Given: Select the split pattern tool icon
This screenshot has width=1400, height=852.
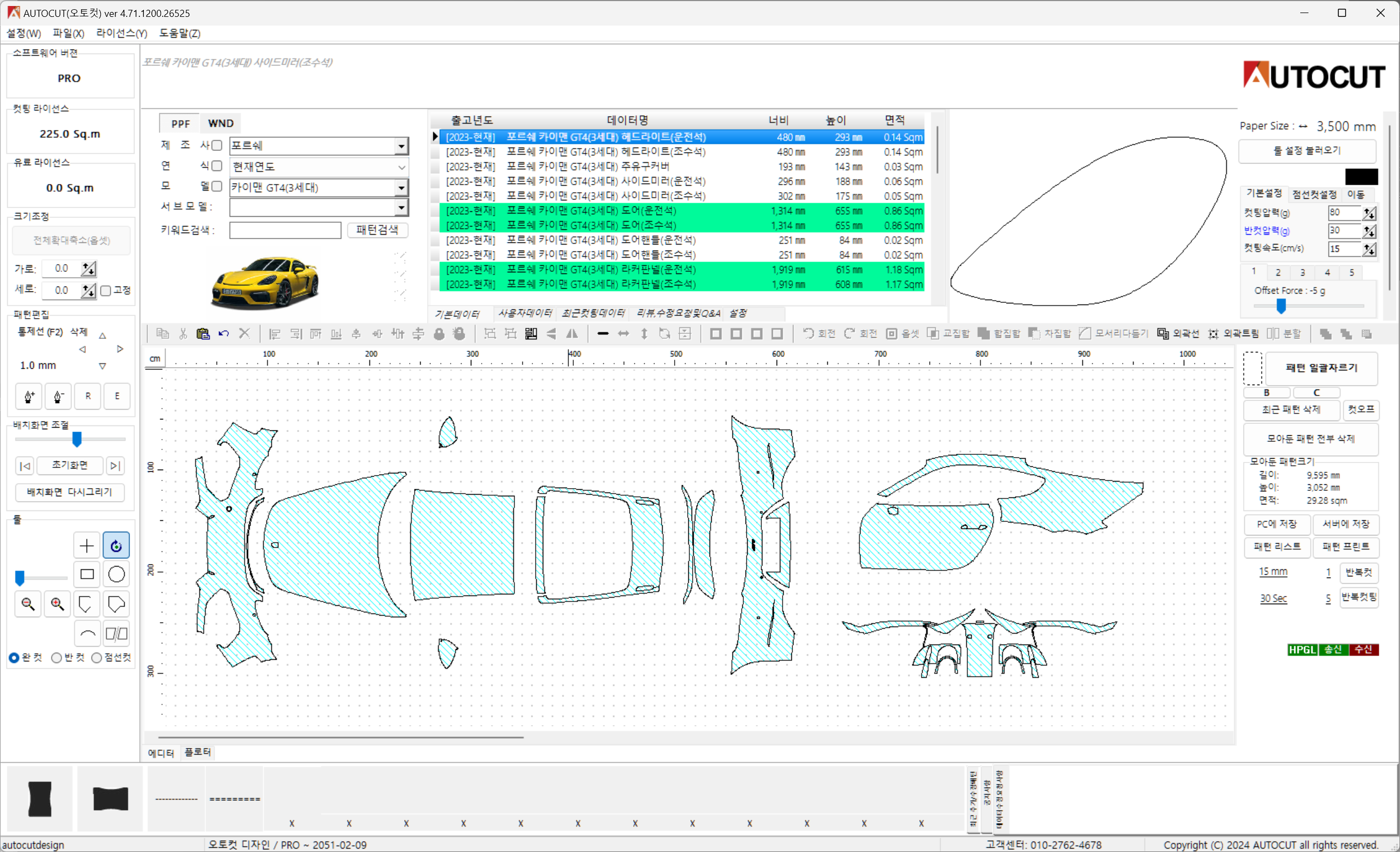Looking at the screenshot, I should 116,634.
